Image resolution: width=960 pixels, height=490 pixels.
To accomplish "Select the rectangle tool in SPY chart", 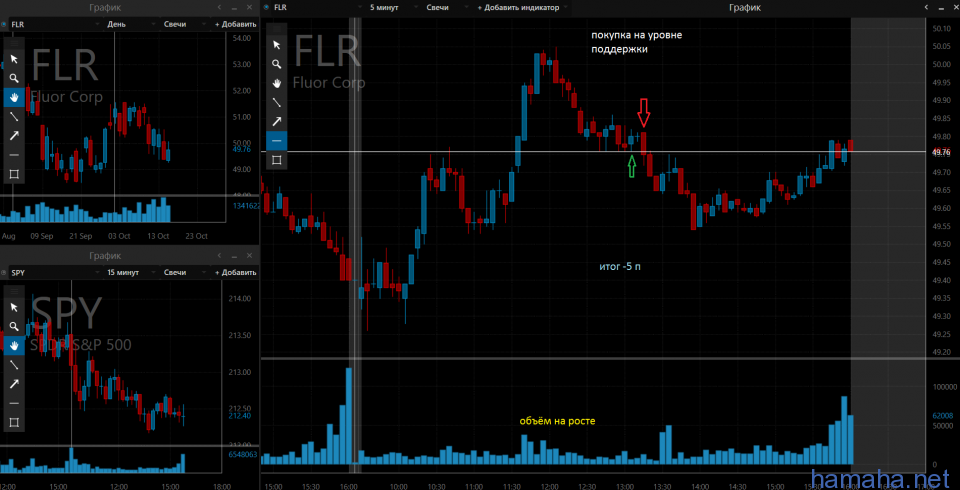I will pyautogui.click(x=14, y=422).
